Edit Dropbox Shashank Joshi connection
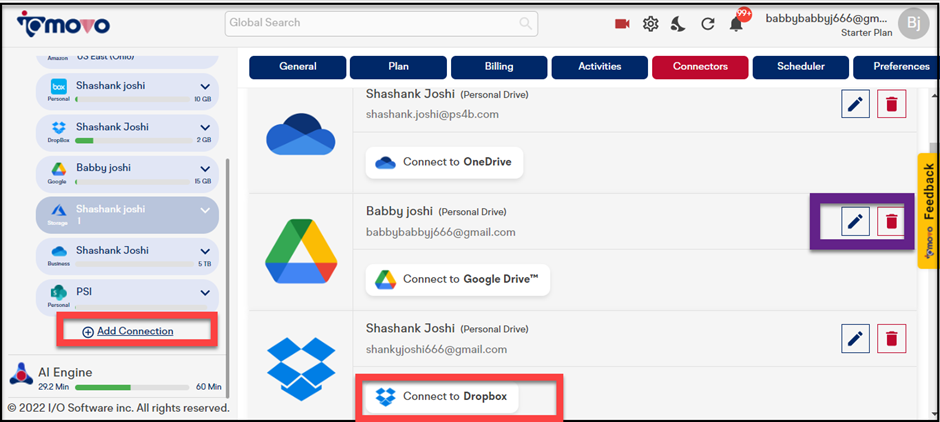Screen dimensions: 940x422 coord(855,339)
